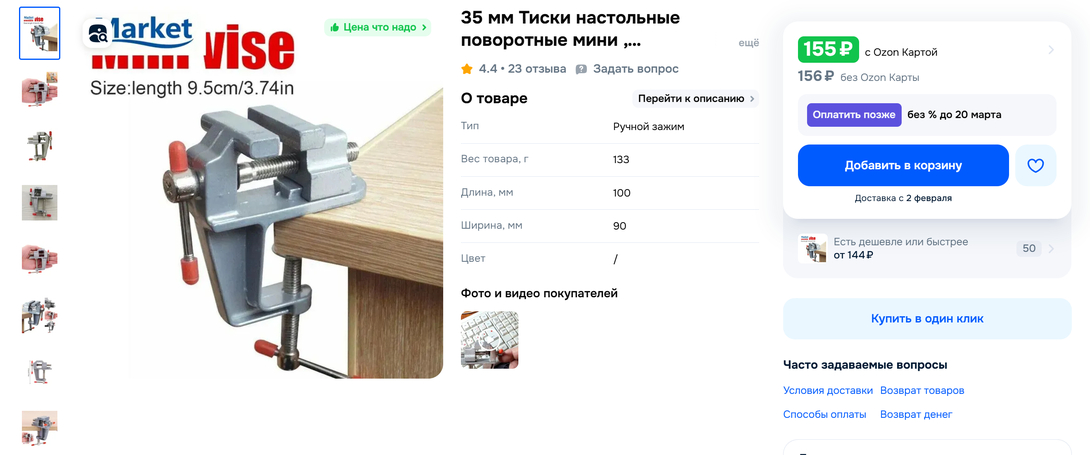Open customer photo of vise on keyboard
Viewport: 1090px width, 455px height.
pyautogui.click(x=489, y=340)
